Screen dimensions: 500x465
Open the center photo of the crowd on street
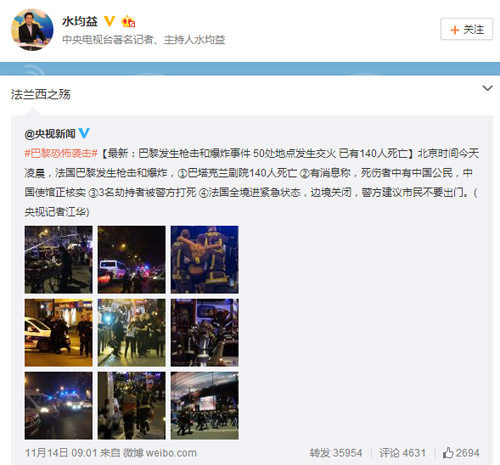point(131,333)
